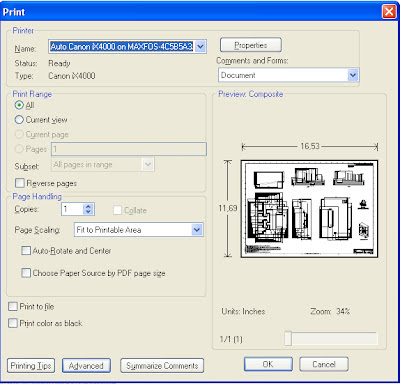Viewport: 400px width, 384px height.
Task: Click the drawing preview thumbnail
Action: (x=309, y=209)
